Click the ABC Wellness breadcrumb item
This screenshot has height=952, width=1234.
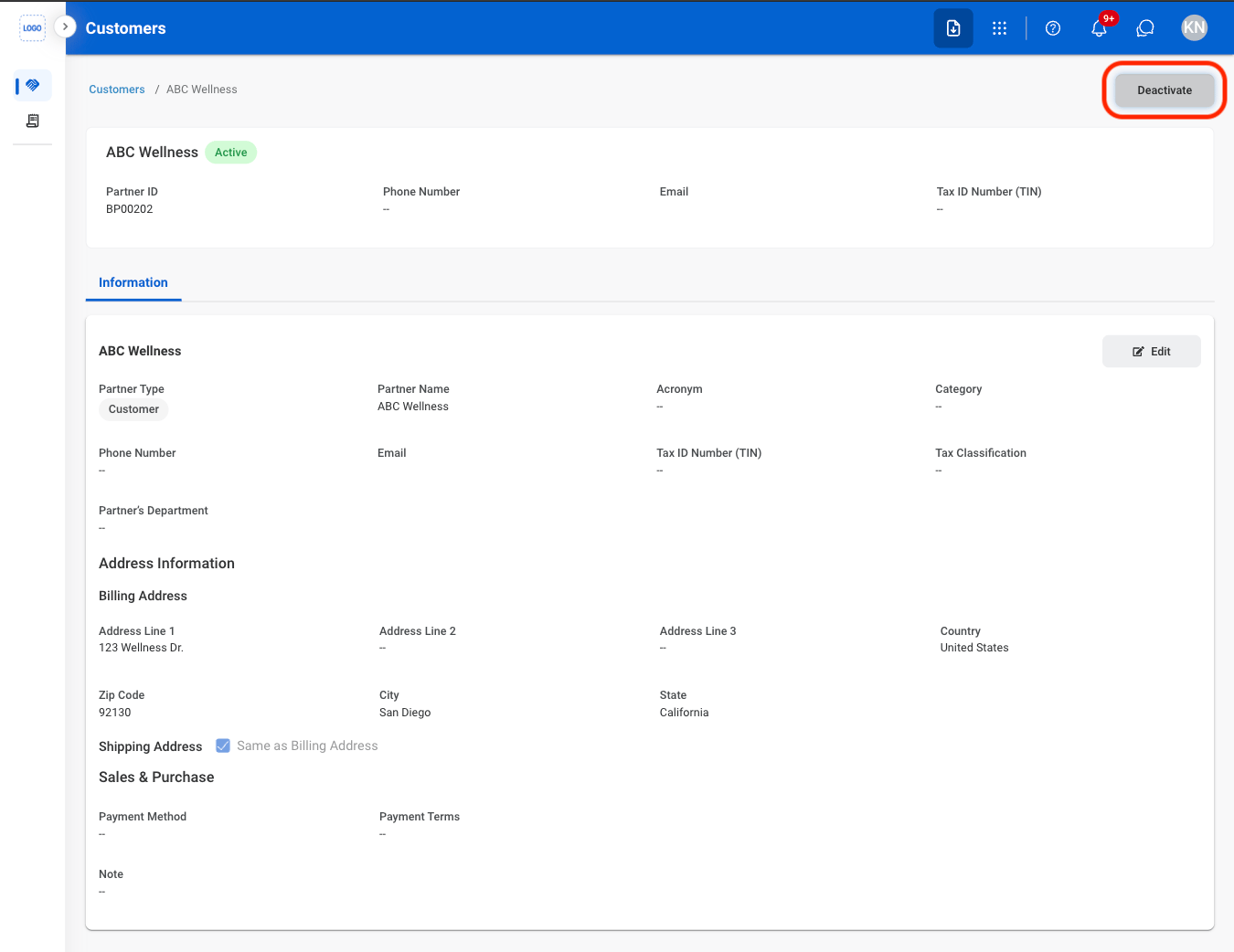click(x=202, y=90)
